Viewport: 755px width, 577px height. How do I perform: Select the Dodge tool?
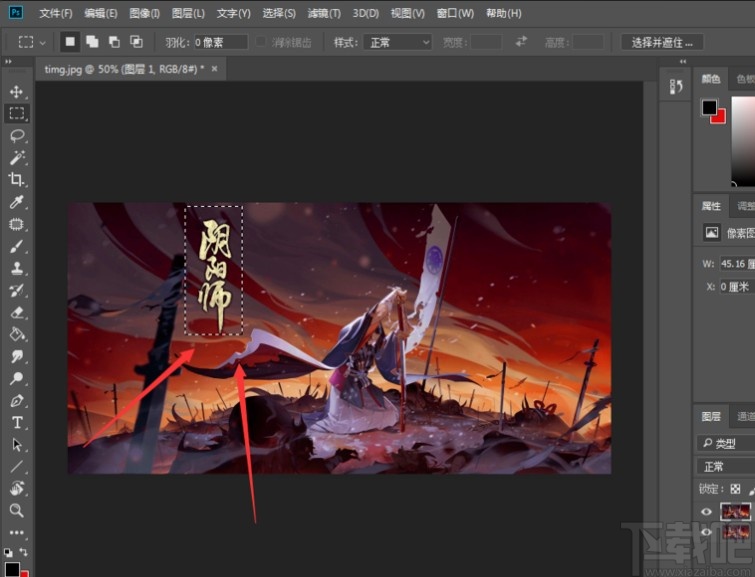tap(17, 379)
